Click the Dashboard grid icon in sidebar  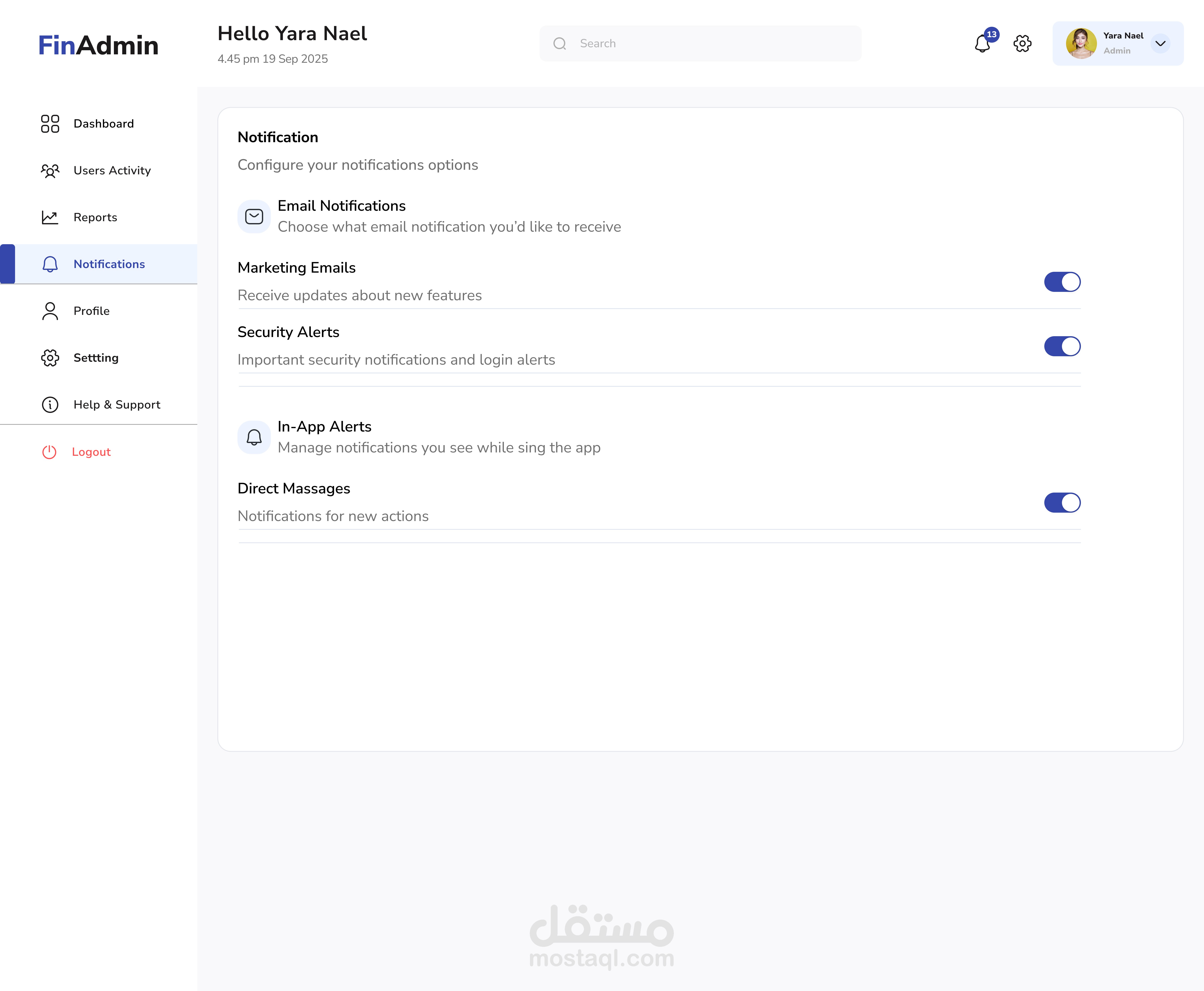pyautogui.click(x=50, y=124)
